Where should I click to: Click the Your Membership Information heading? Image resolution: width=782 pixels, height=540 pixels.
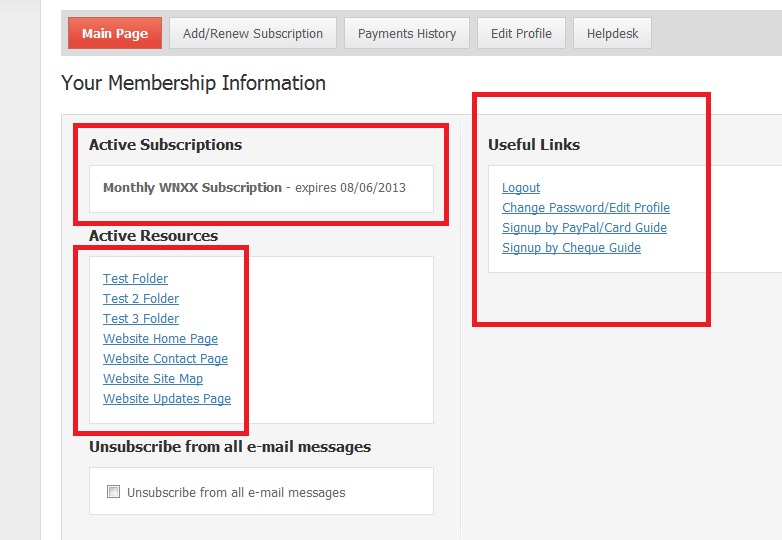(193, 83)
